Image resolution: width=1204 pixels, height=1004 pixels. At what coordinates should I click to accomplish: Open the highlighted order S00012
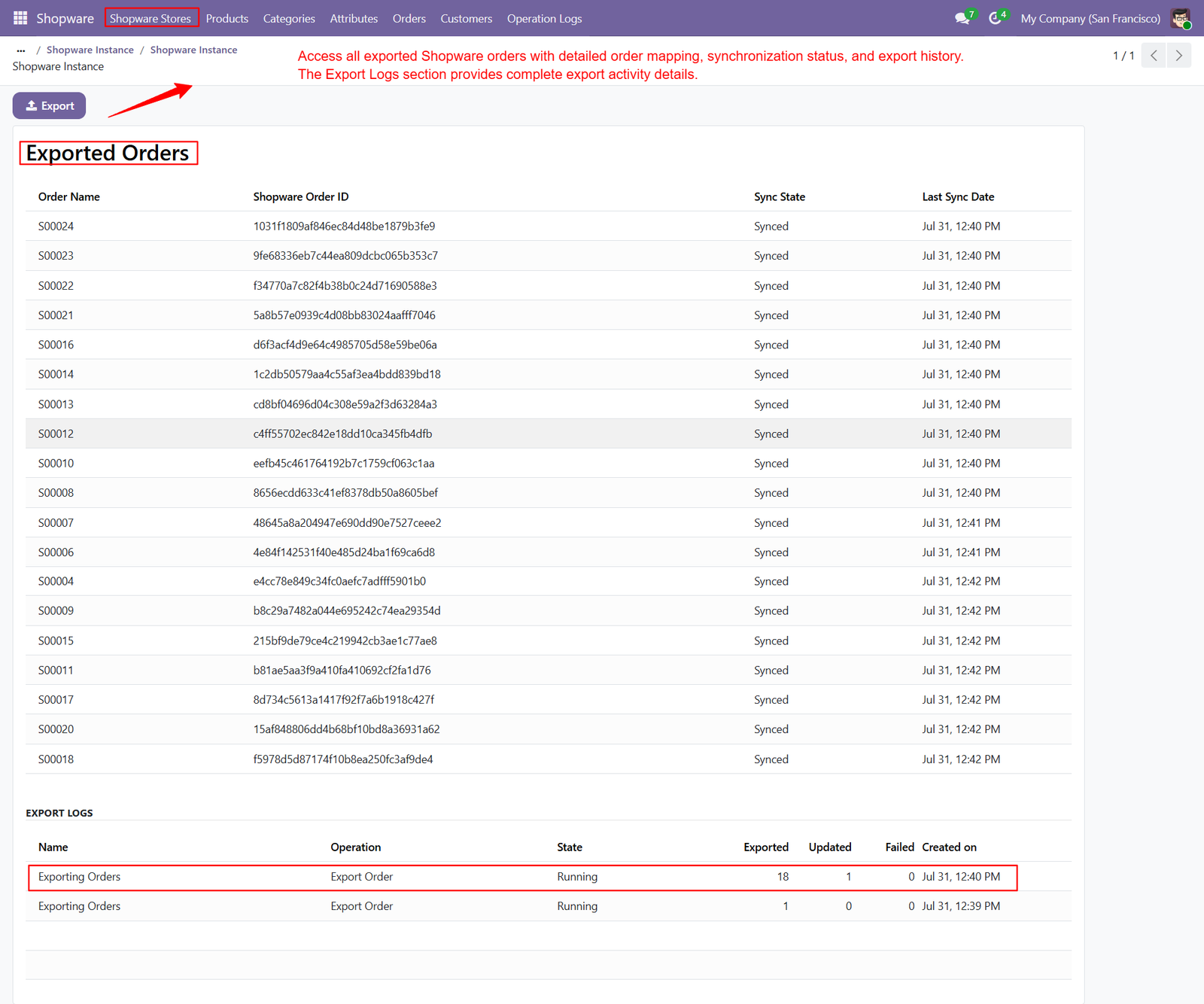pos(549,434)
